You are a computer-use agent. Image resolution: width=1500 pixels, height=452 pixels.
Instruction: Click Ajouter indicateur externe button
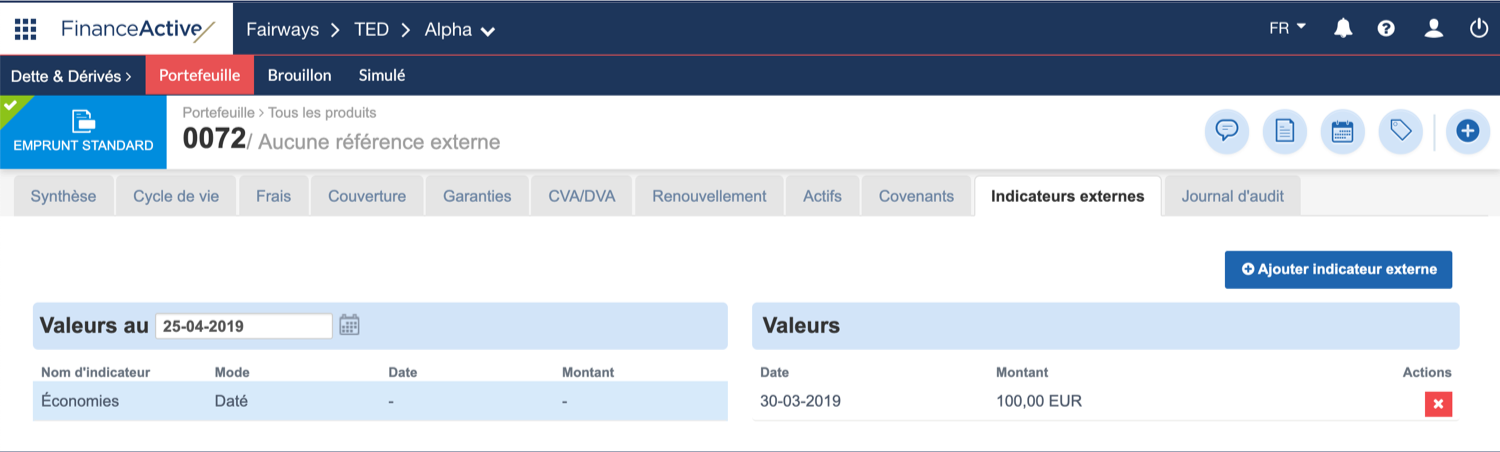1338,269
